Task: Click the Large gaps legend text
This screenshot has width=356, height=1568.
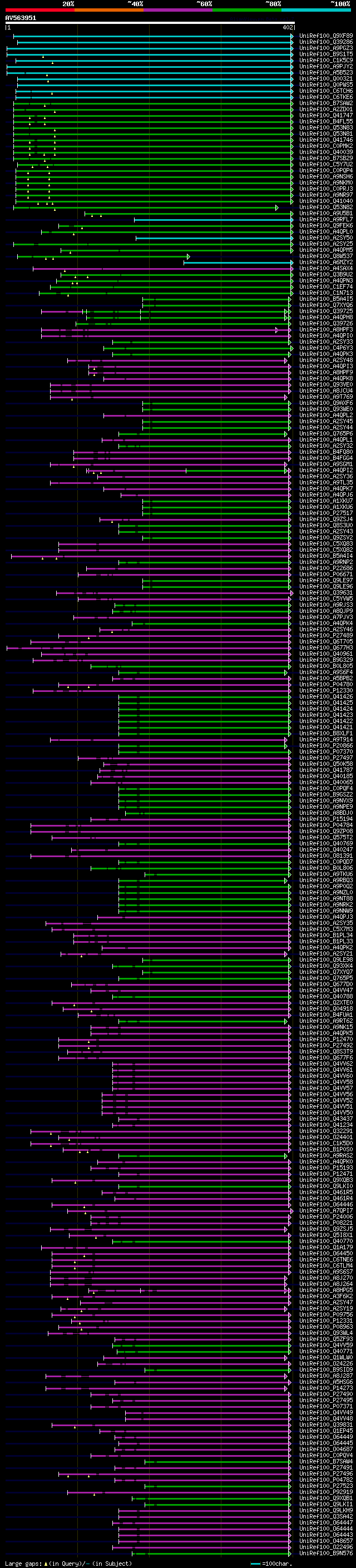Action: [x=68, y=1563]
